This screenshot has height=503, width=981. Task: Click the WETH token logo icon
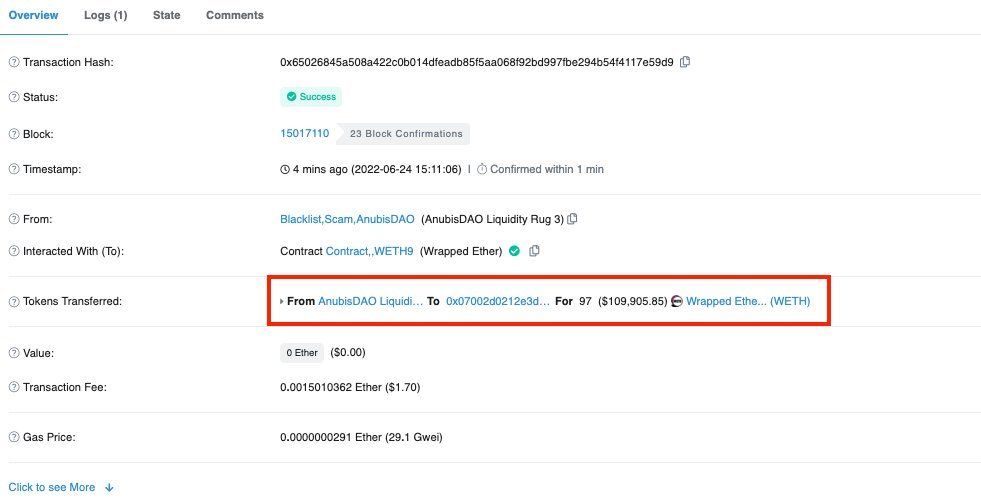coord(676,301)
